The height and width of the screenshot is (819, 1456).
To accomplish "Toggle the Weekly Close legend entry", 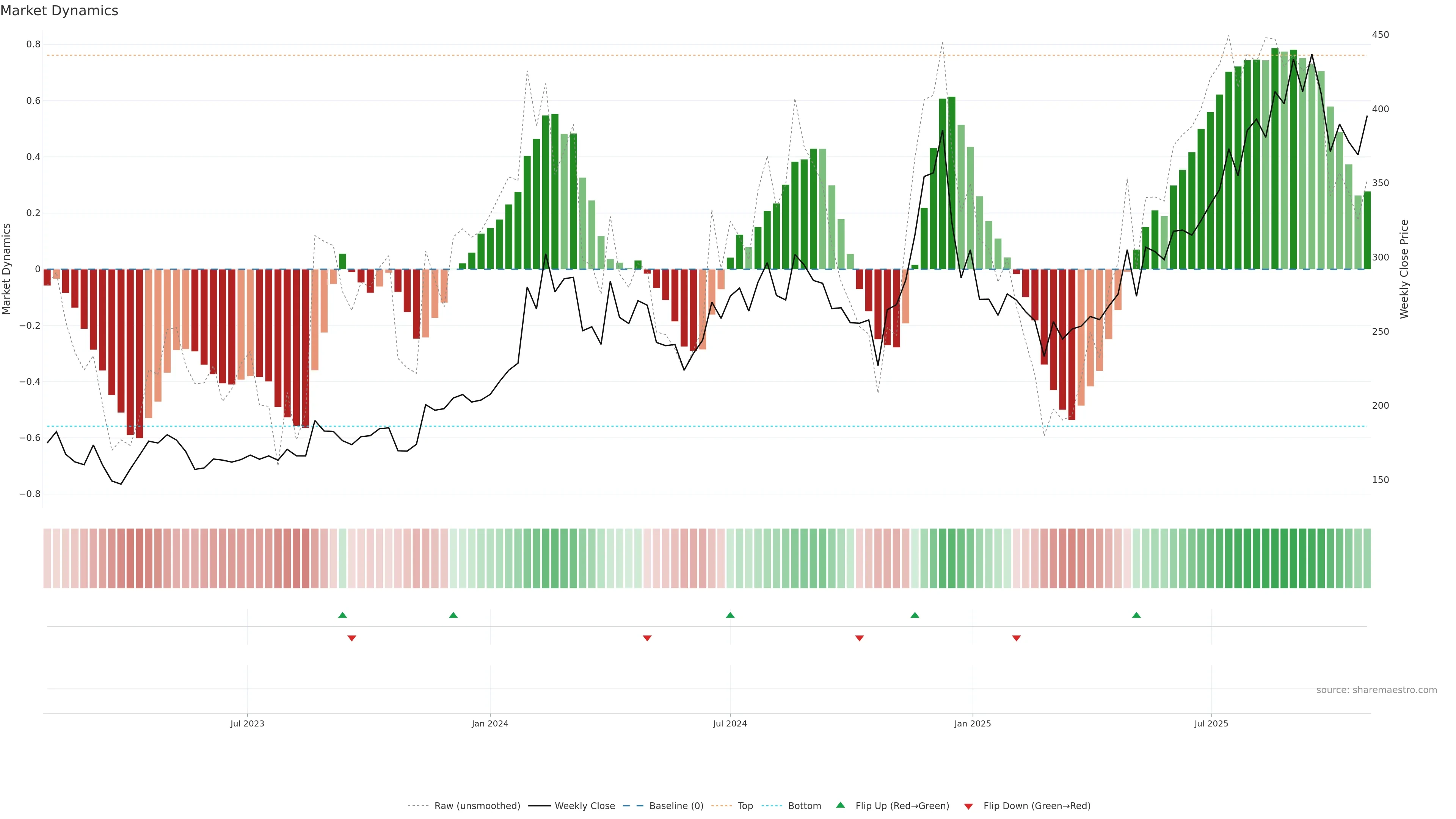I will (584, 806).
